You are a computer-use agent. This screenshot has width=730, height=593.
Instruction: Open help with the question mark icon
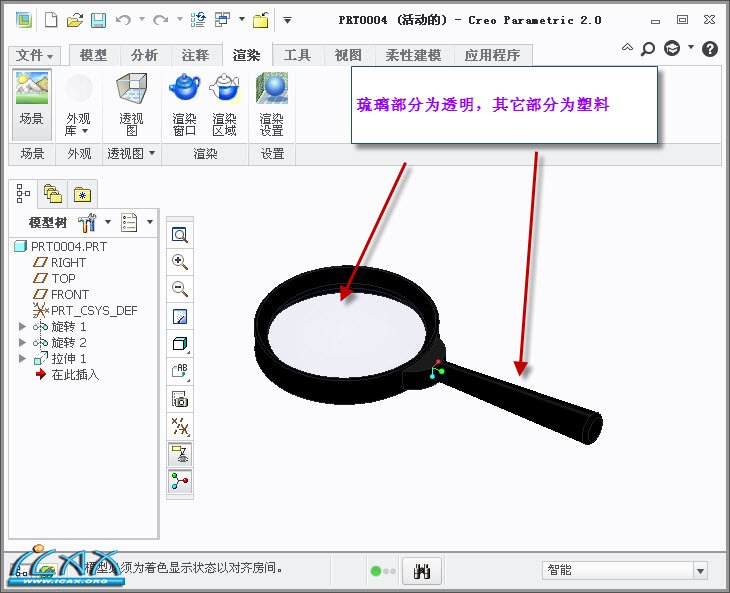710,48
